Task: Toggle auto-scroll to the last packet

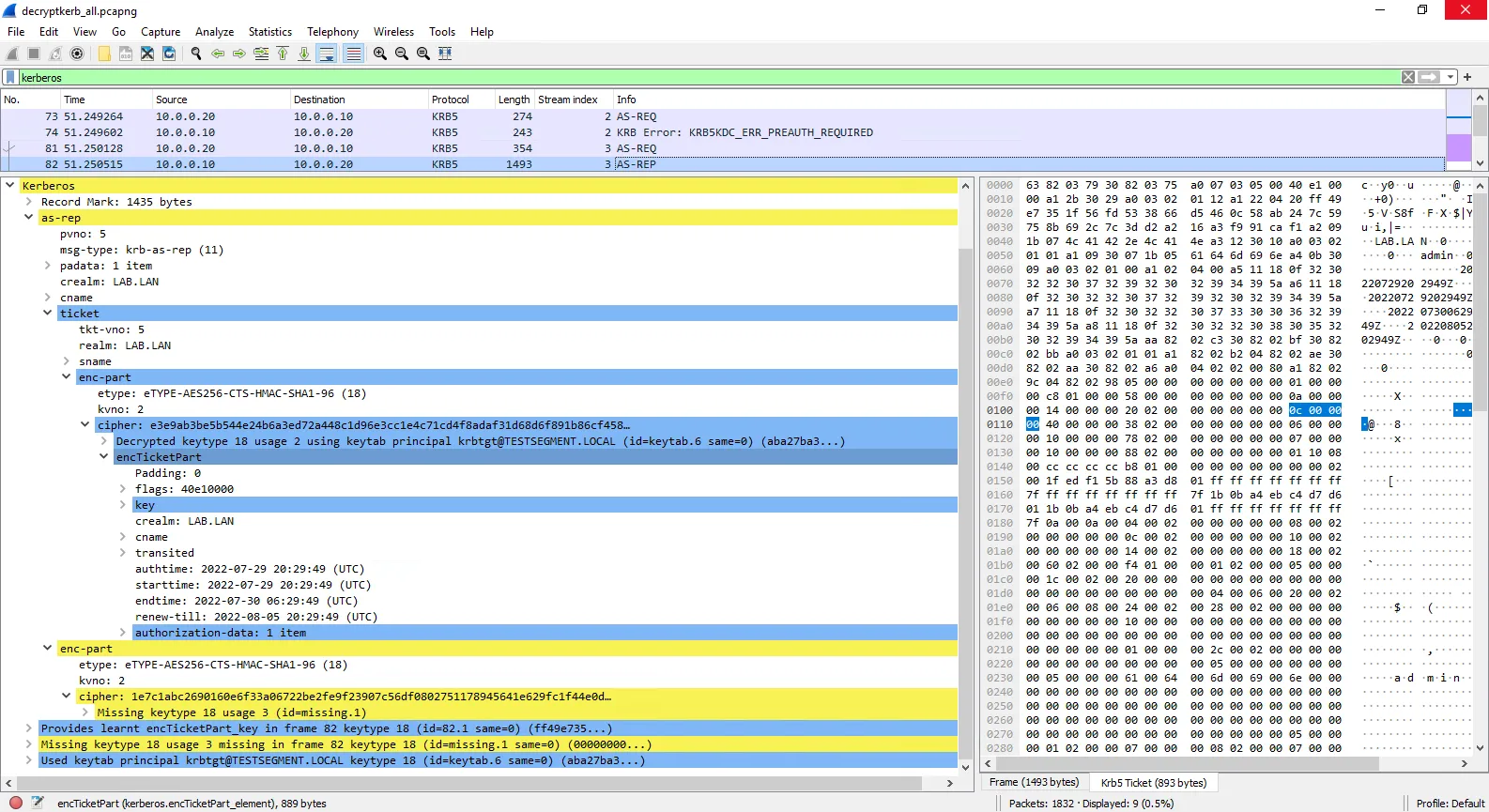Action: pyautogui.click(x=327, y=54)
